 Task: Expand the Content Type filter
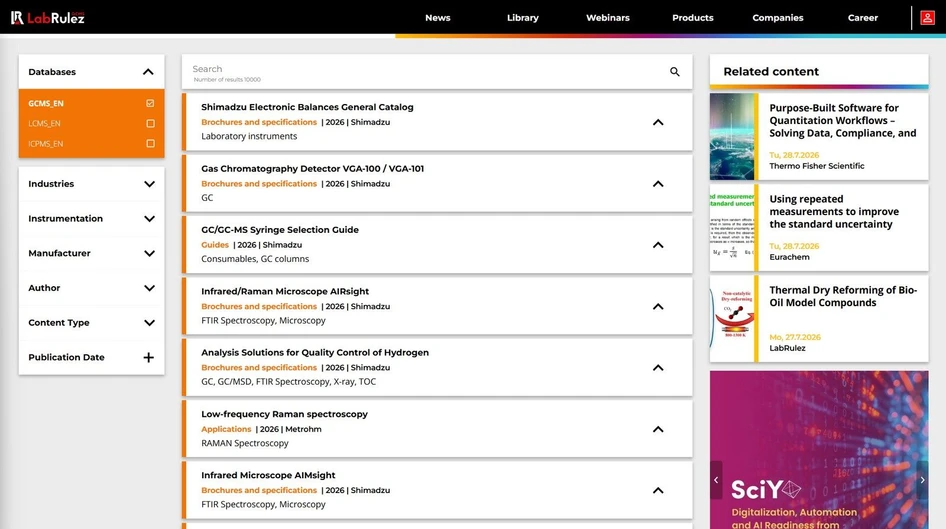point(149,323)
